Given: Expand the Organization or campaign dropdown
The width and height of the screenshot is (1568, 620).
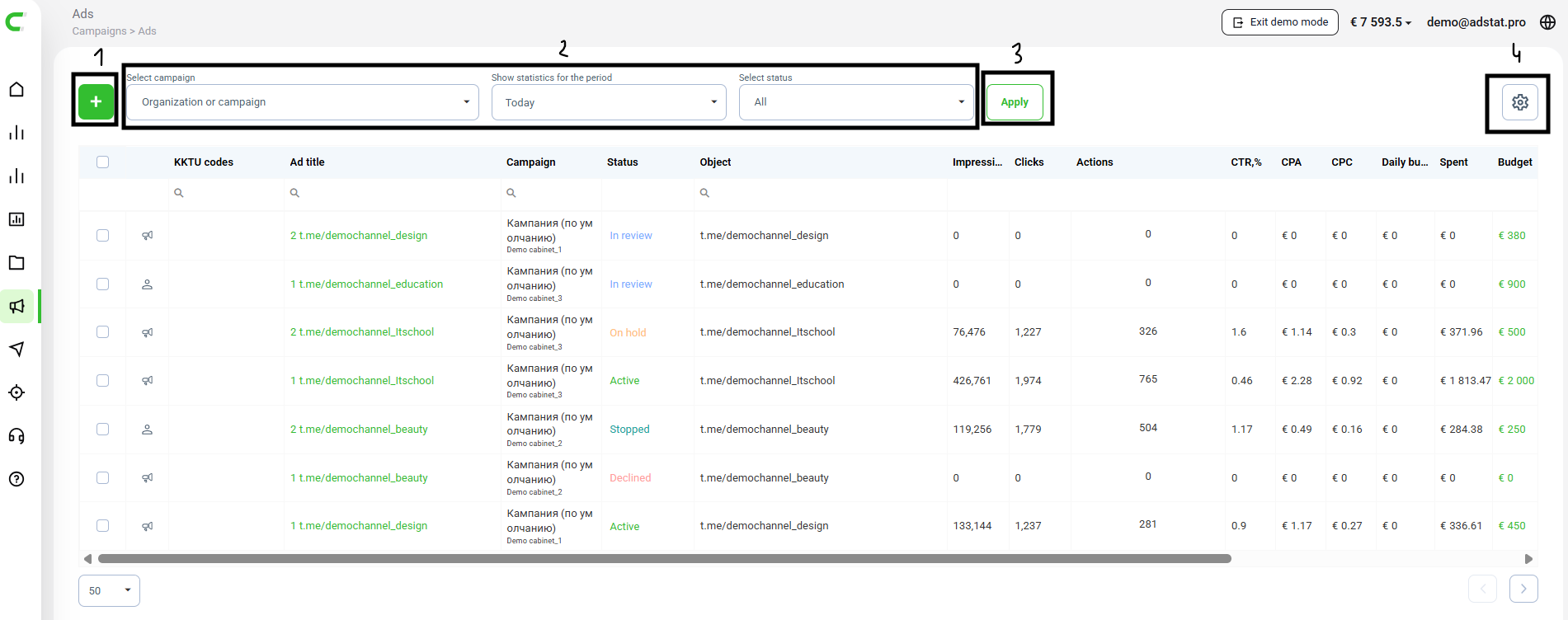Looking at the screenshot, I should coord(303,102).
